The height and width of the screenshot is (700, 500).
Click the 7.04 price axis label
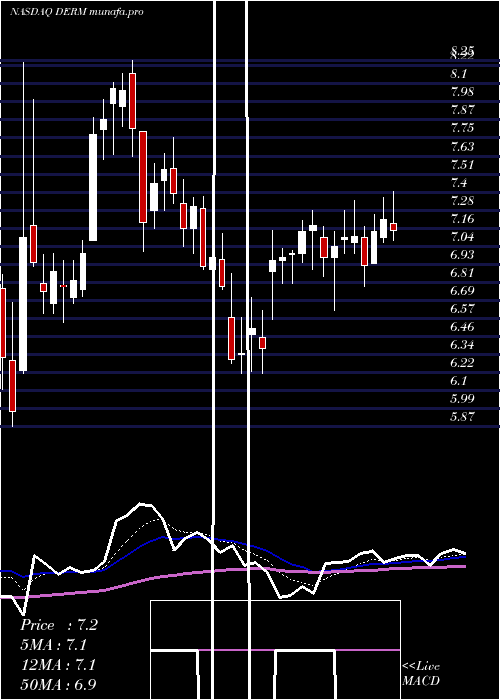pos(462,237)
